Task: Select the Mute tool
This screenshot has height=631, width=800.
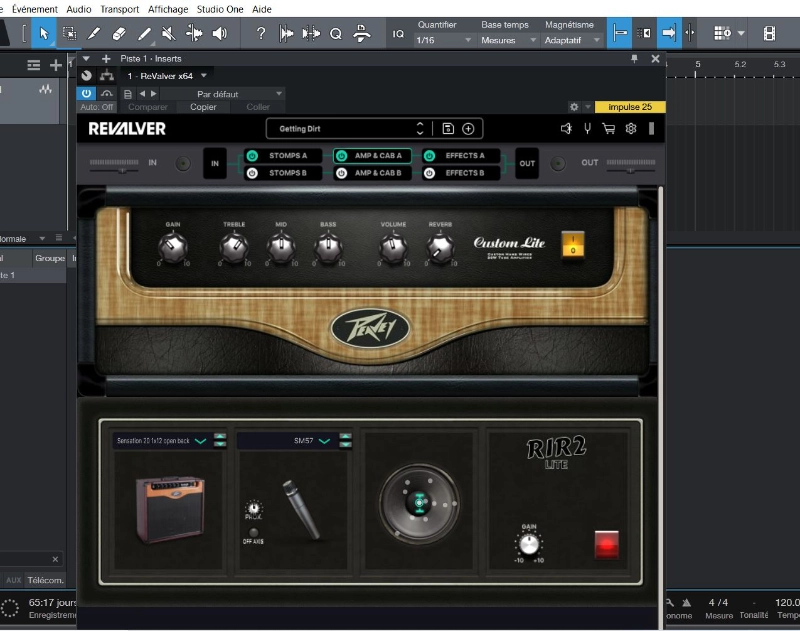Action: [x=168, y=33]
